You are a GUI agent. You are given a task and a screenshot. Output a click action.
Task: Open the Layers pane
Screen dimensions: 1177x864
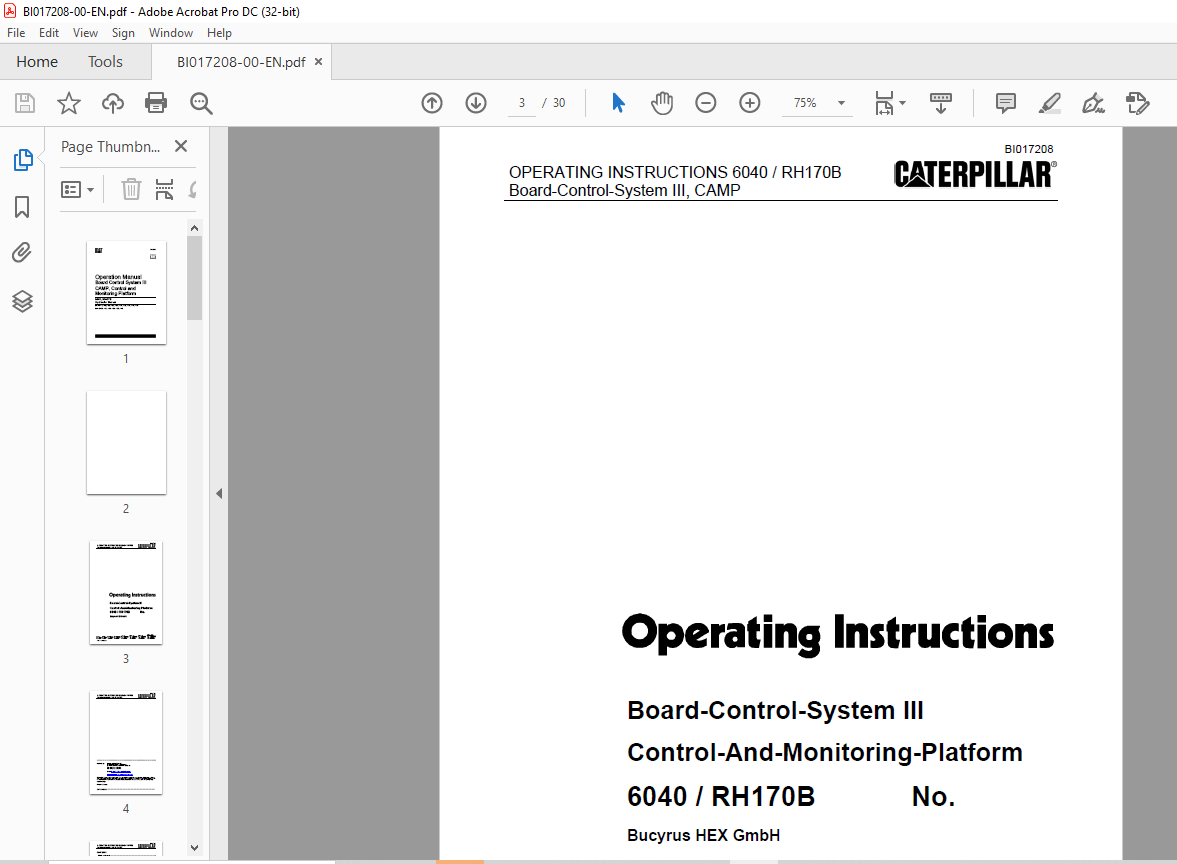[x=23, y=301]
